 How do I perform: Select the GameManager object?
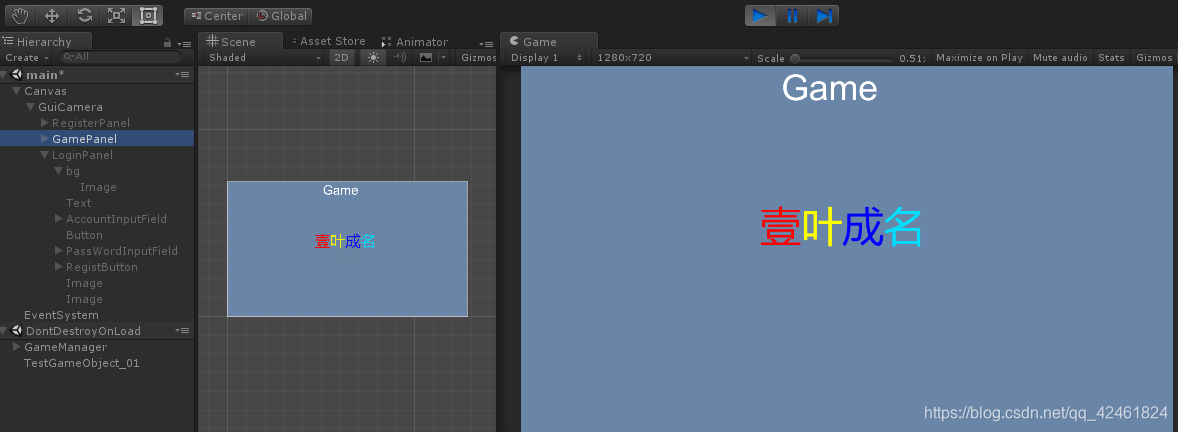(x=65, y=347)
